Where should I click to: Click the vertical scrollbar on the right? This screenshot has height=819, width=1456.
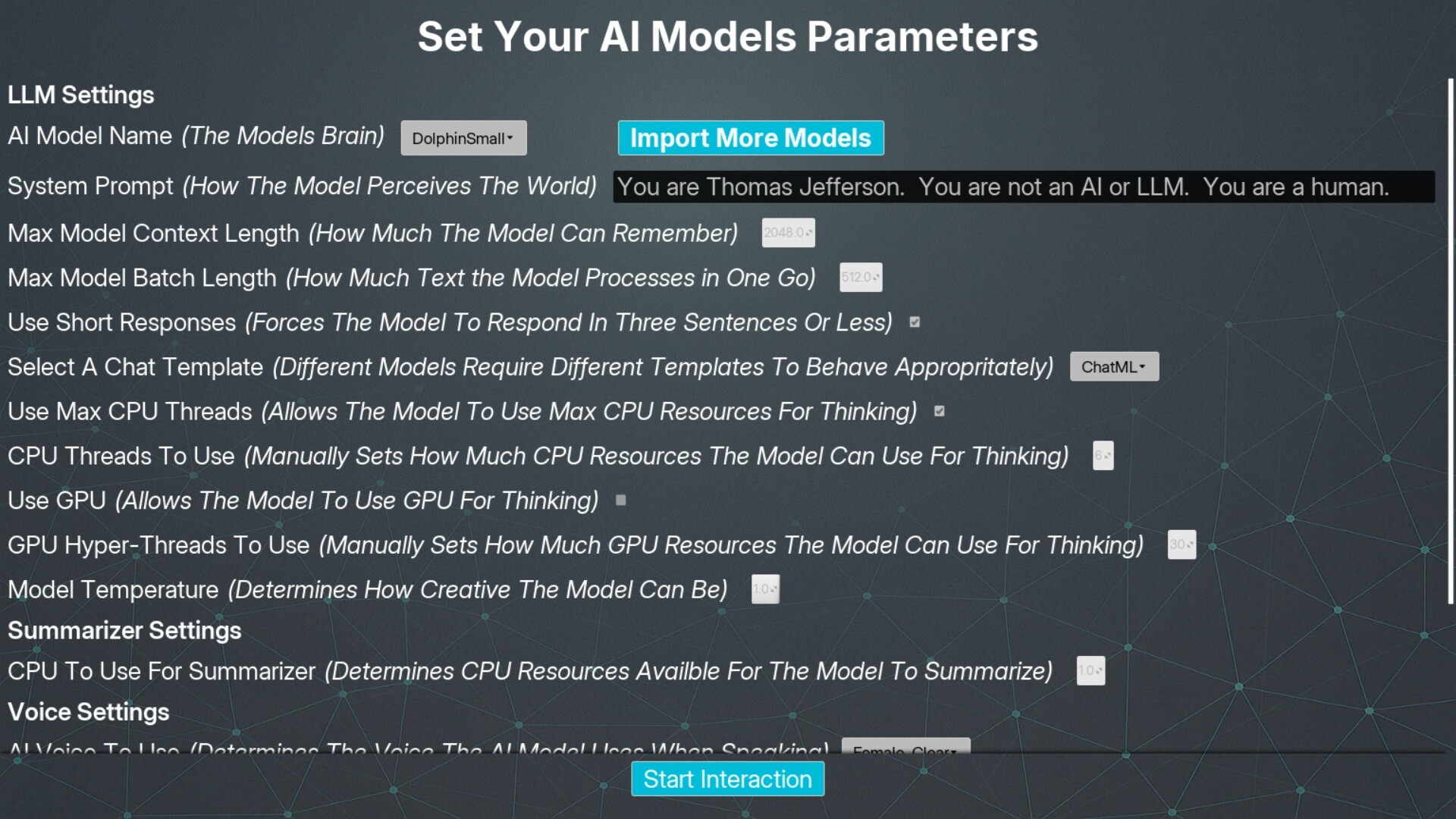pos(1450,341)
